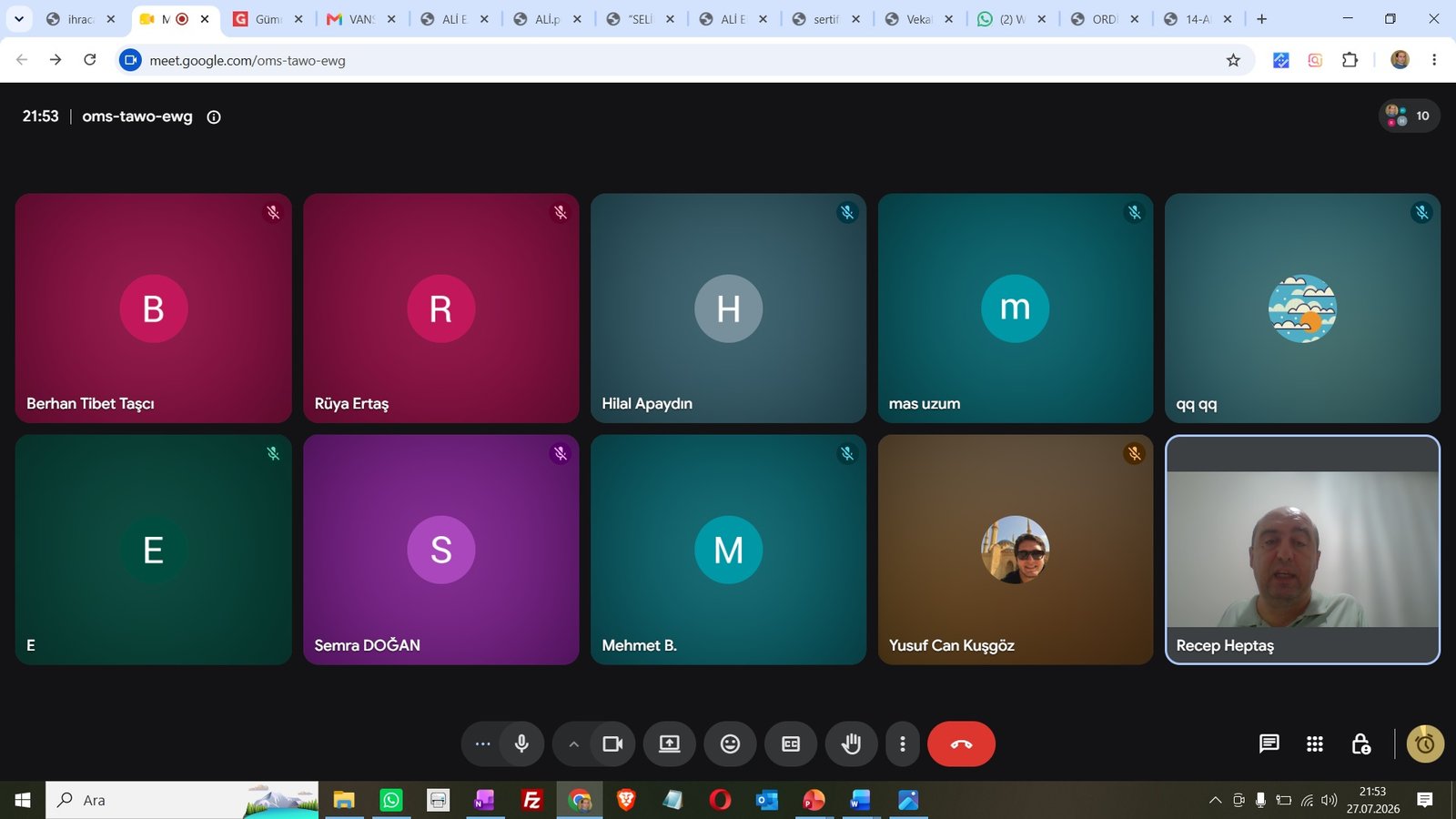Open FileZilla from the taskbar
1456x819 pixels.
coord(532,800)
